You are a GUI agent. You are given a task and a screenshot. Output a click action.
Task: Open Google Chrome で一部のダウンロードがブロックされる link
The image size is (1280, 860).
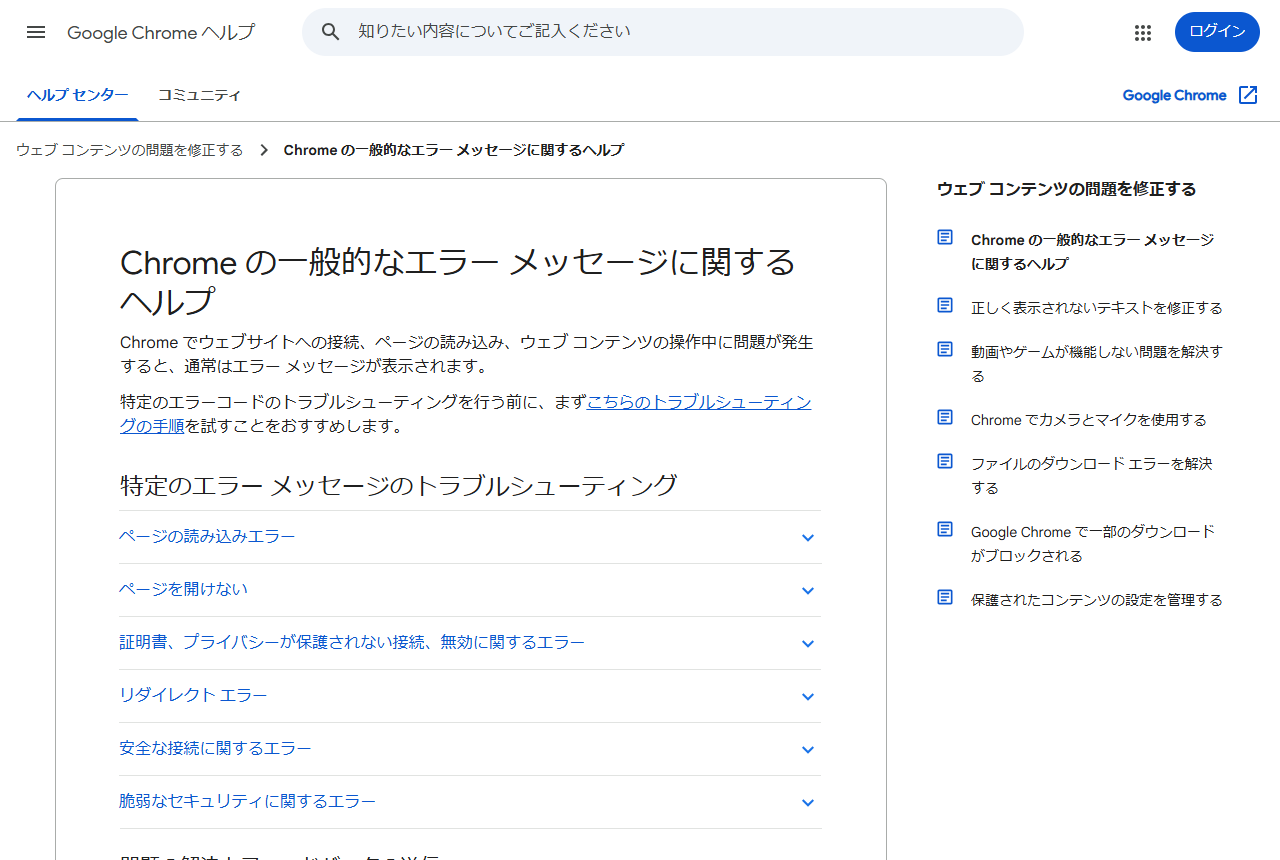1093,544
